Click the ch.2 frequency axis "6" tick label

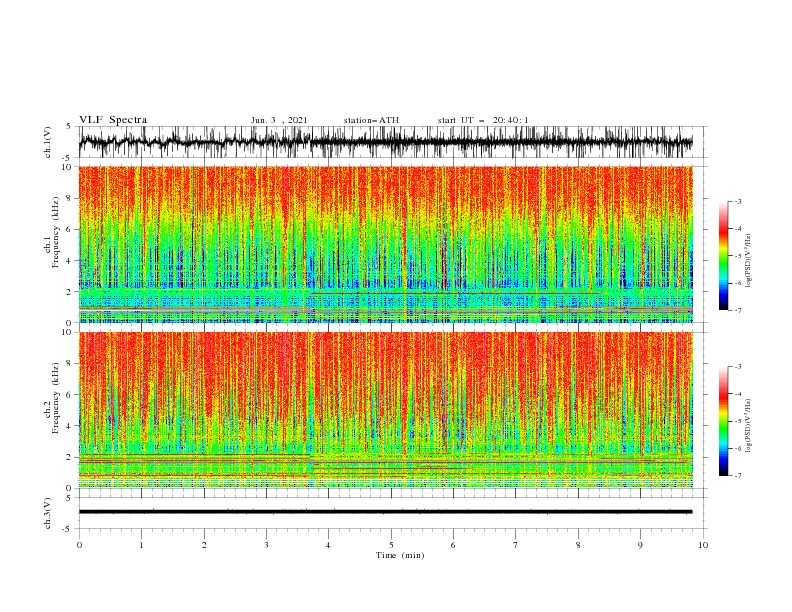[x=69, y=395]
